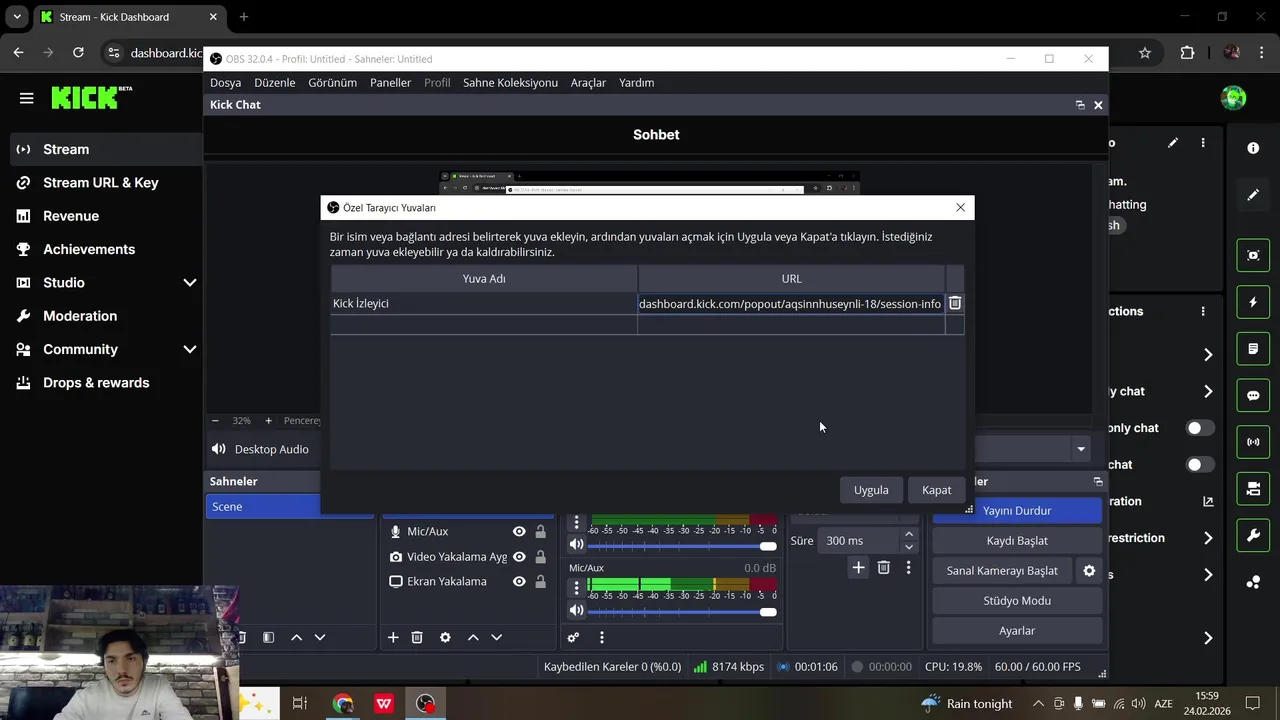Expand the Community section in Kick sidebar
The width and height of the screenshot is (1280, 720).
189,349
